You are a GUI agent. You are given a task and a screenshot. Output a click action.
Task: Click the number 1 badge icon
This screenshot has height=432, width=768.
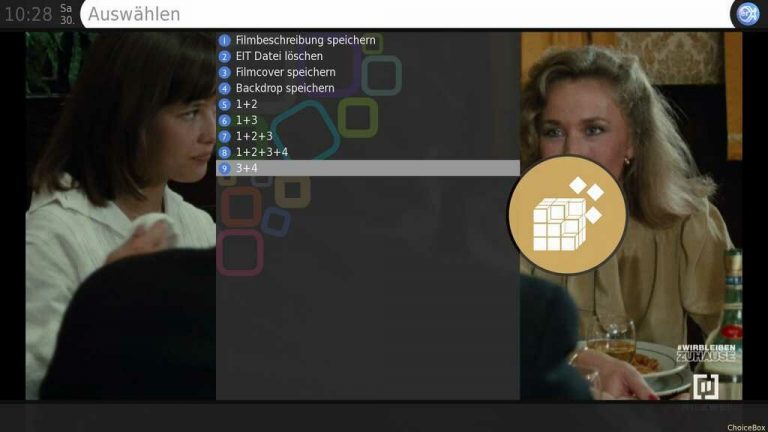point(224,41)
